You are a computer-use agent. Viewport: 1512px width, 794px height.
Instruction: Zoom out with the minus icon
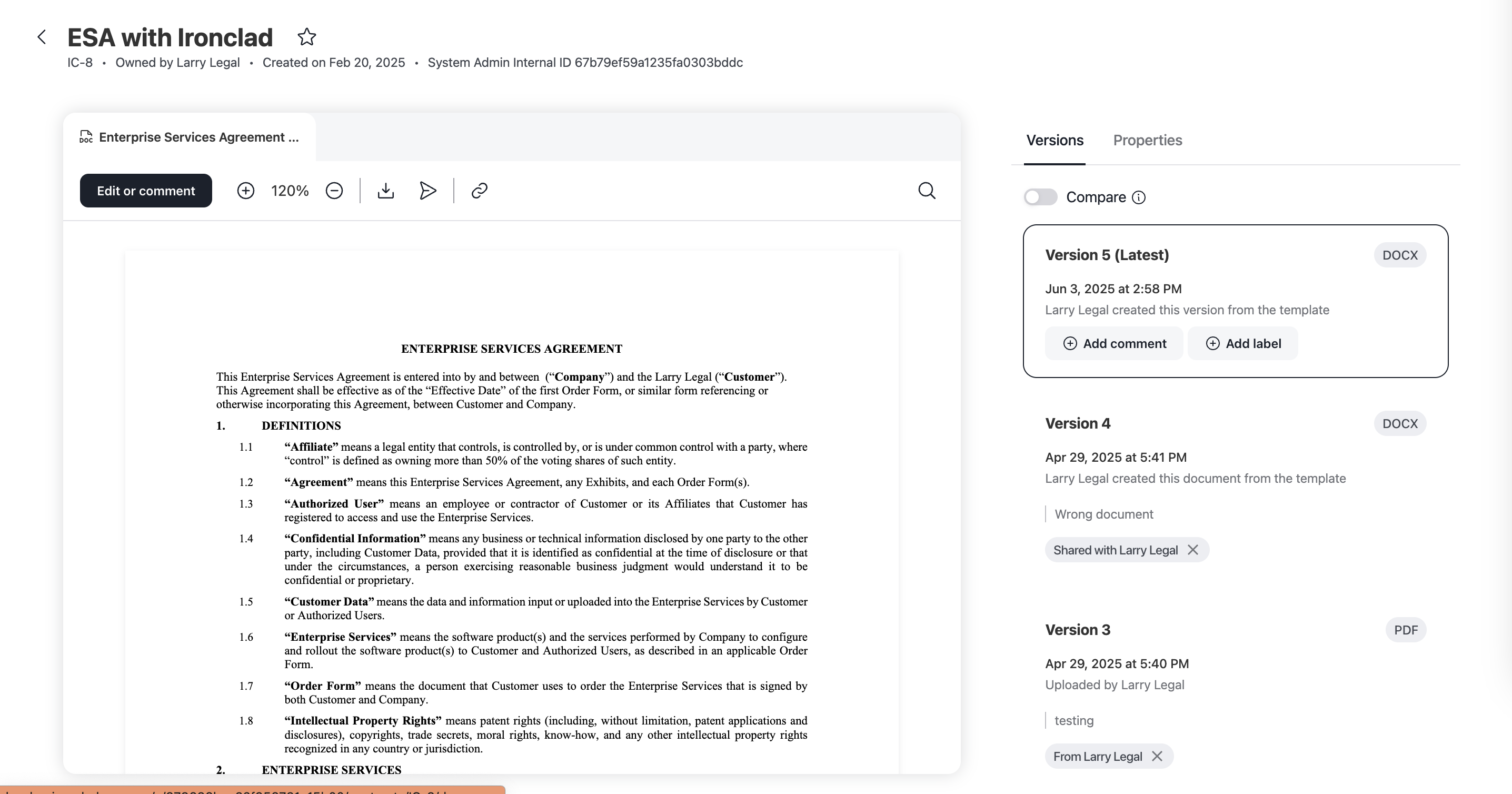[334, 191]
